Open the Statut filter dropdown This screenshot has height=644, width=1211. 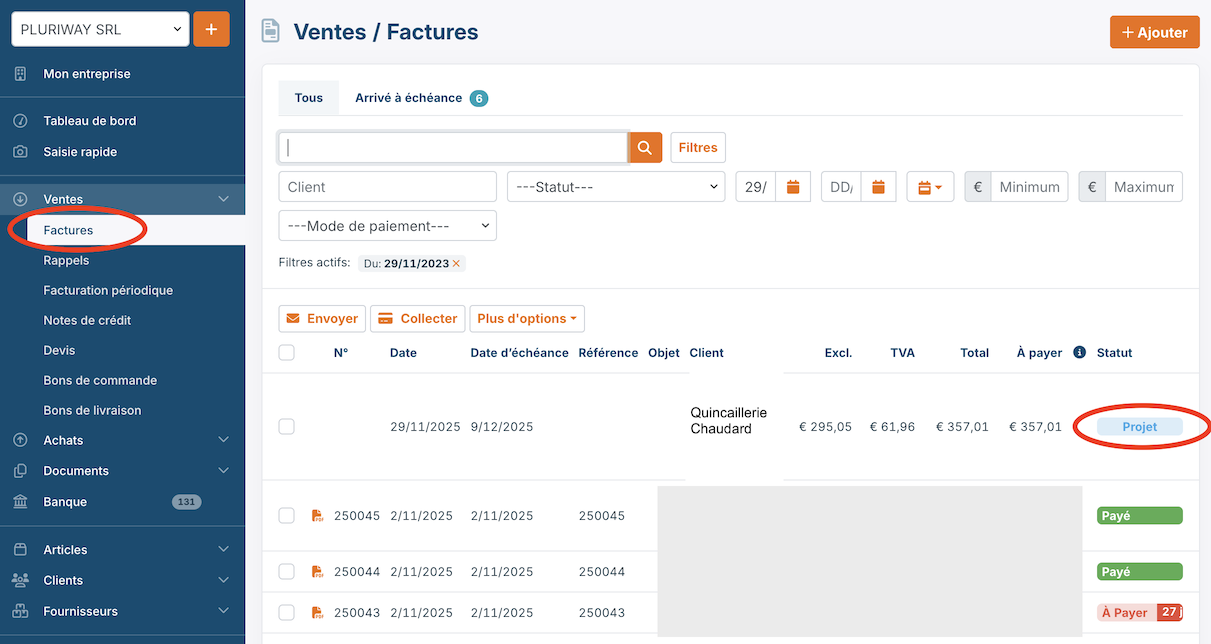tap(615, 187)
